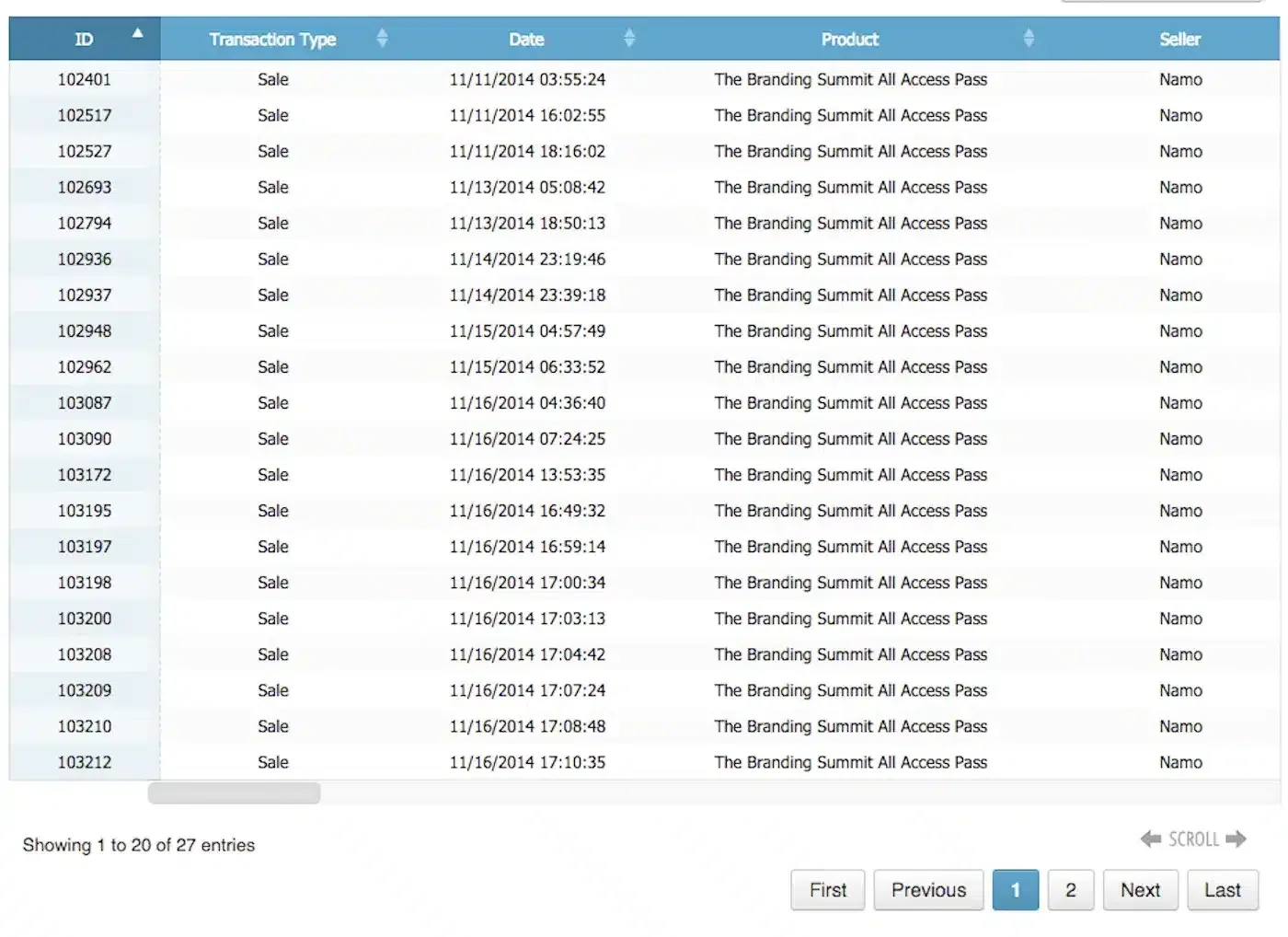Click date 11/16/2014 07:24:25
This screenshot has height=937, width=1288.
[x=527, y=438]
